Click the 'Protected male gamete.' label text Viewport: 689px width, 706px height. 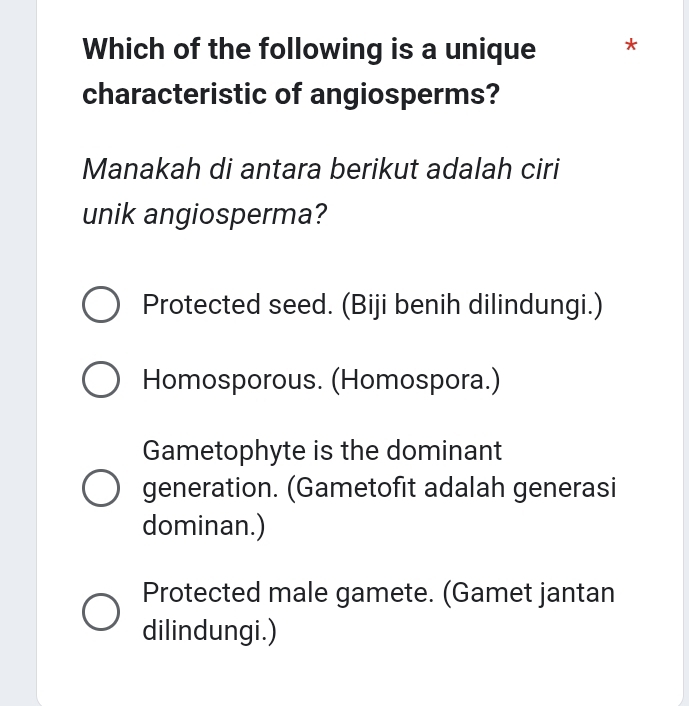click(288, 593)
